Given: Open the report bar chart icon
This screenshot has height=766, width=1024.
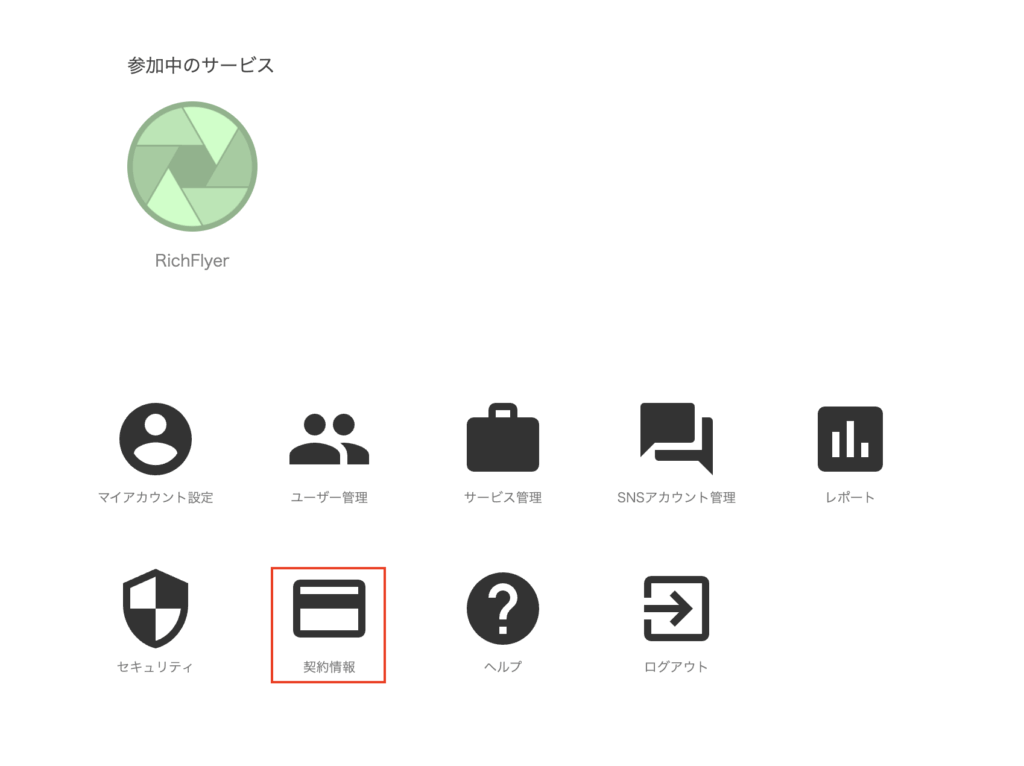Looking at the screenshot, I should (850, 439).
